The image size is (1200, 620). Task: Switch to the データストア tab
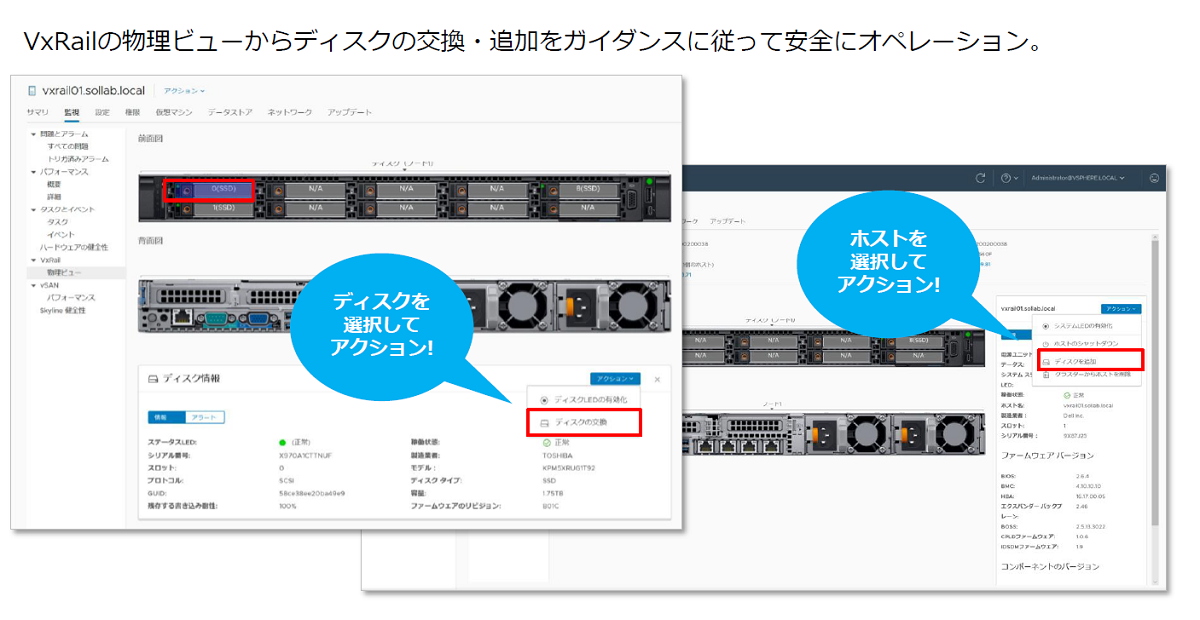pyautogui.click(x=230, y=112)
